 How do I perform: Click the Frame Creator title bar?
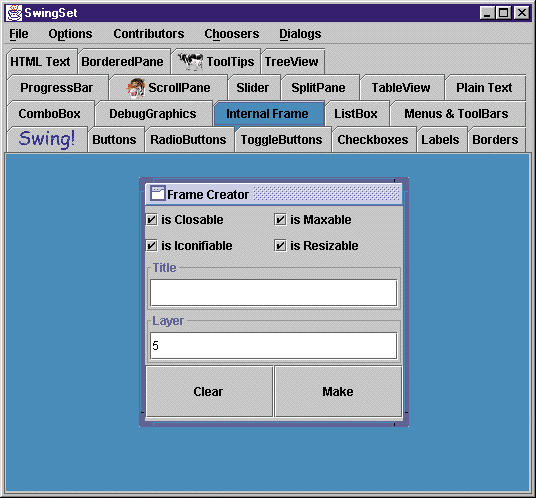[273, 194]
